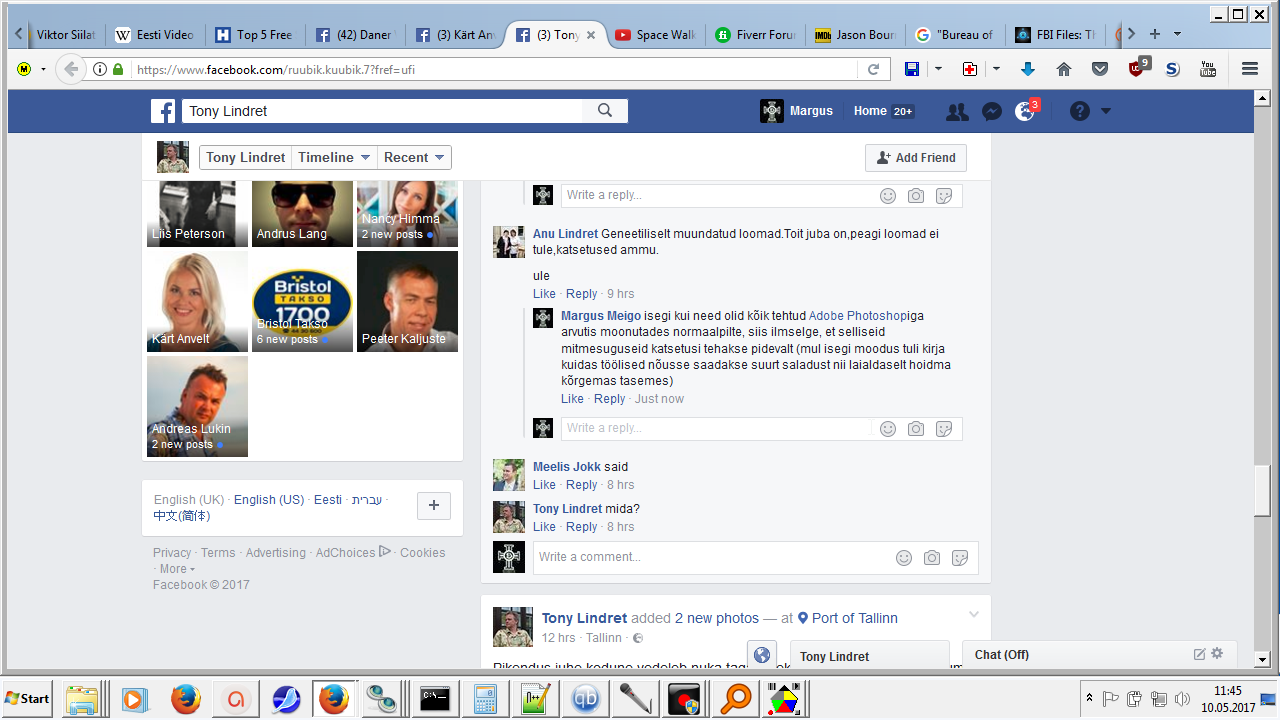This screenshot has width=1280, height=720.
Task: Click the Pocket toolbar icon
Action: pyautogui.click(x=1100, y=69)
